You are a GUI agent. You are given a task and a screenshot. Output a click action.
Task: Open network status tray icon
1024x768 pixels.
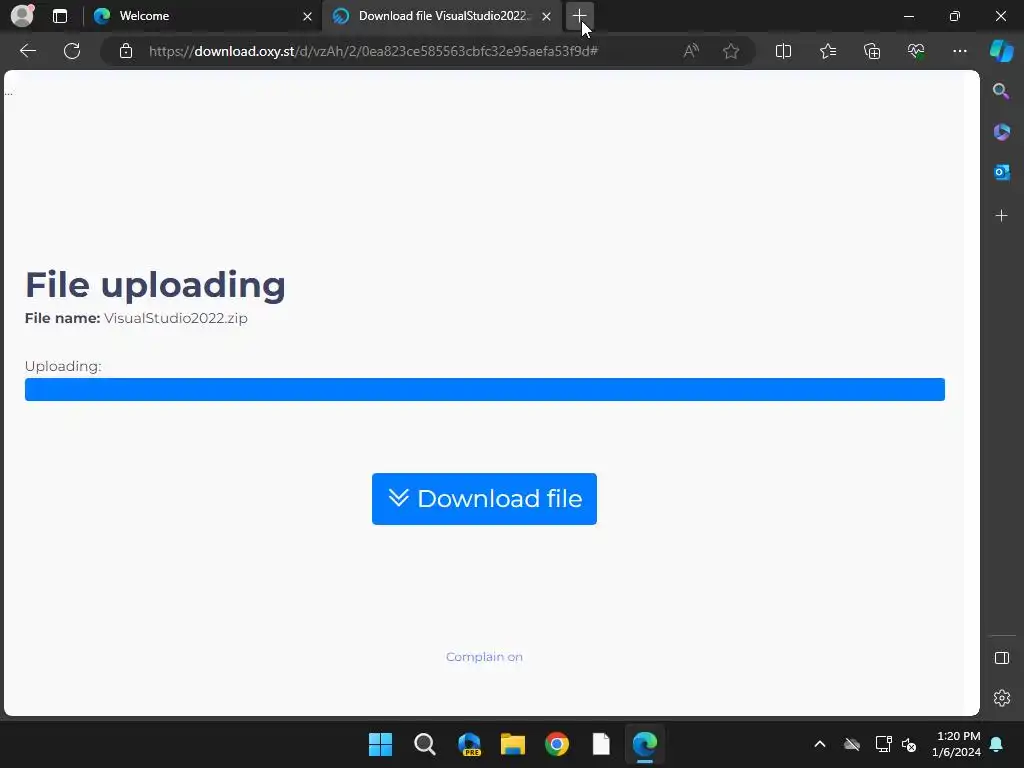(x=884, y=744)
